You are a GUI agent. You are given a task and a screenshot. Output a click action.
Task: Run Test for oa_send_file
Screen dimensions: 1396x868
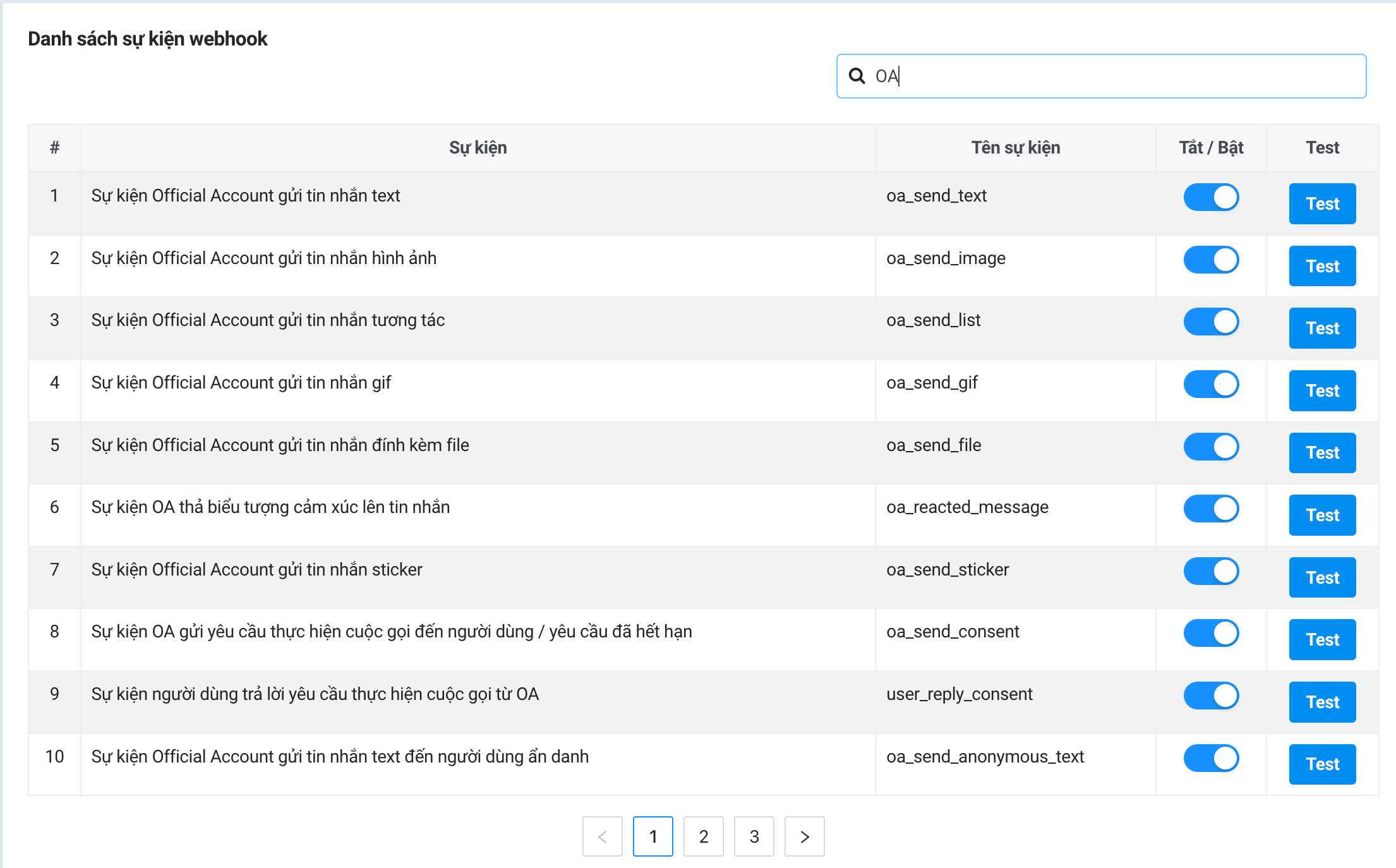(1322, 453)
